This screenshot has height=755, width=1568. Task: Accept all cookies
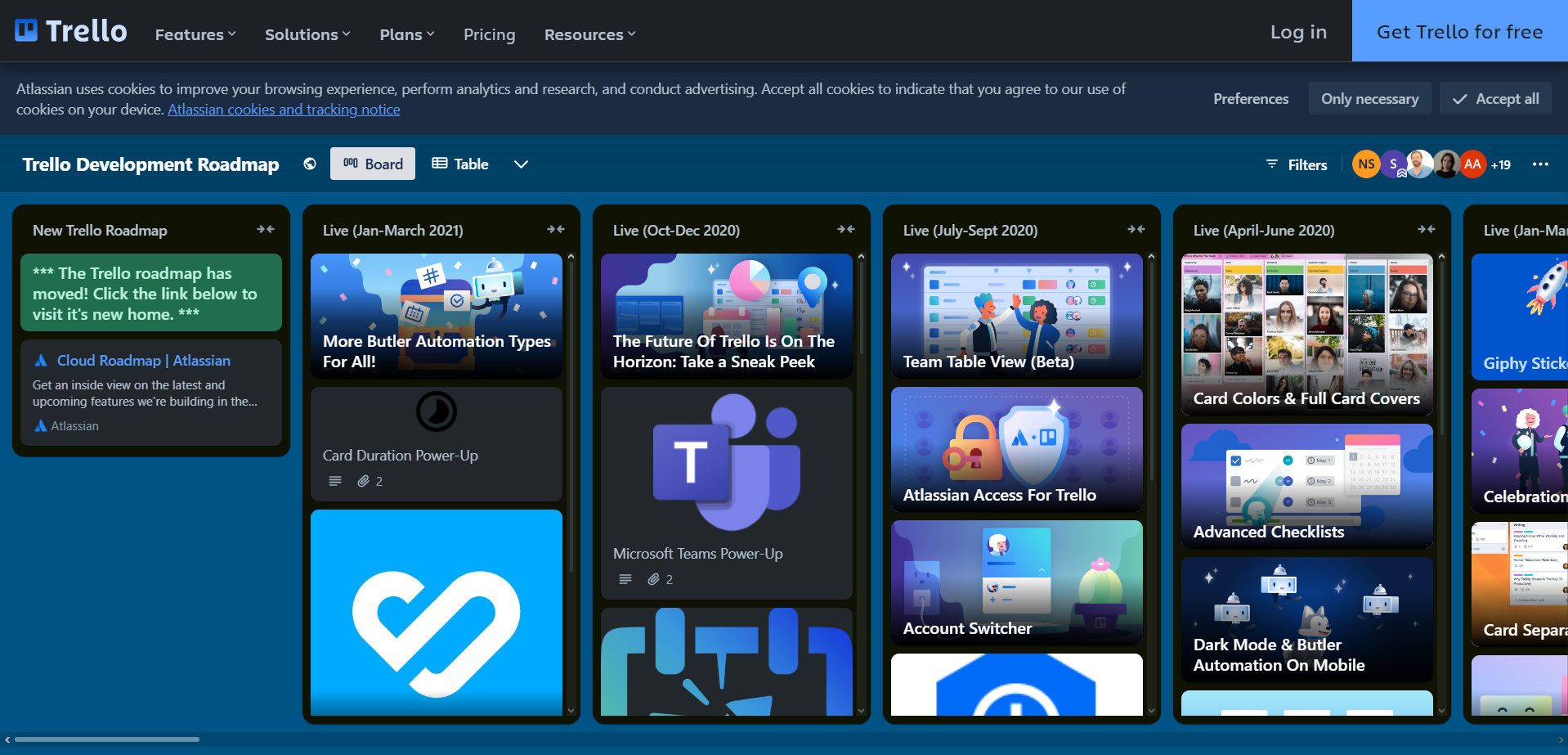tap(1495, 98)
